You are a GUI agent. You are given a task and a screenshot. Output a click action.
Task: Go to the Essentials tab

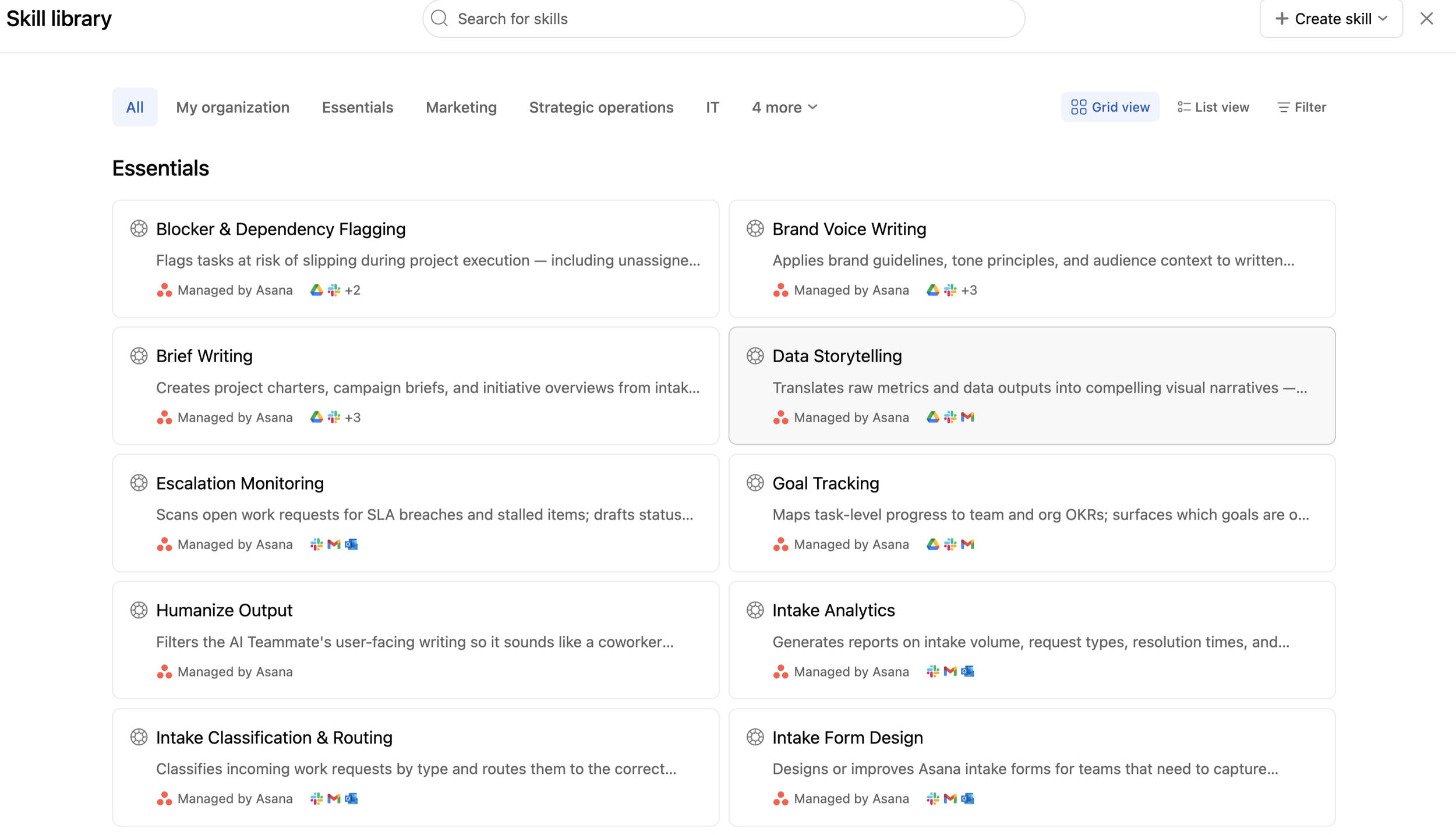(x=358, y=107)
